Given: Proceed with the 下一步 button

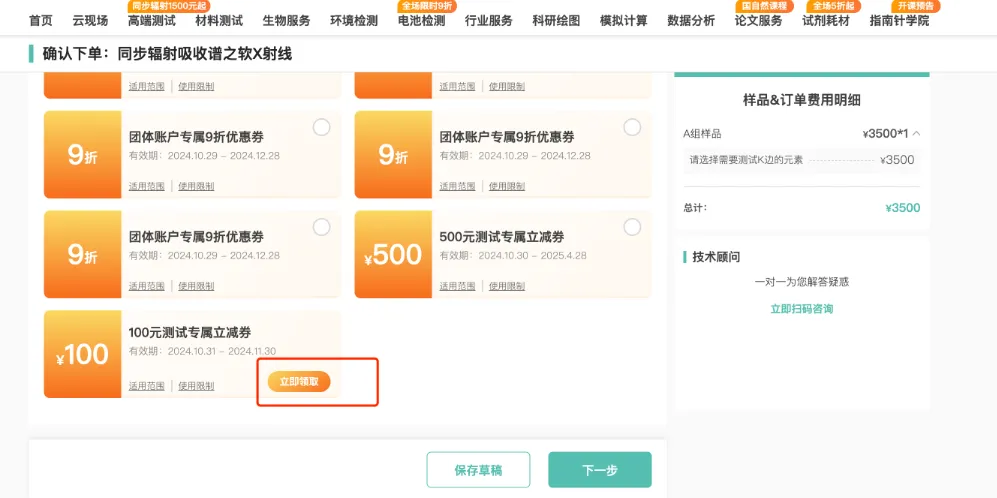Looking at the screenshot, I should (599, 470).
